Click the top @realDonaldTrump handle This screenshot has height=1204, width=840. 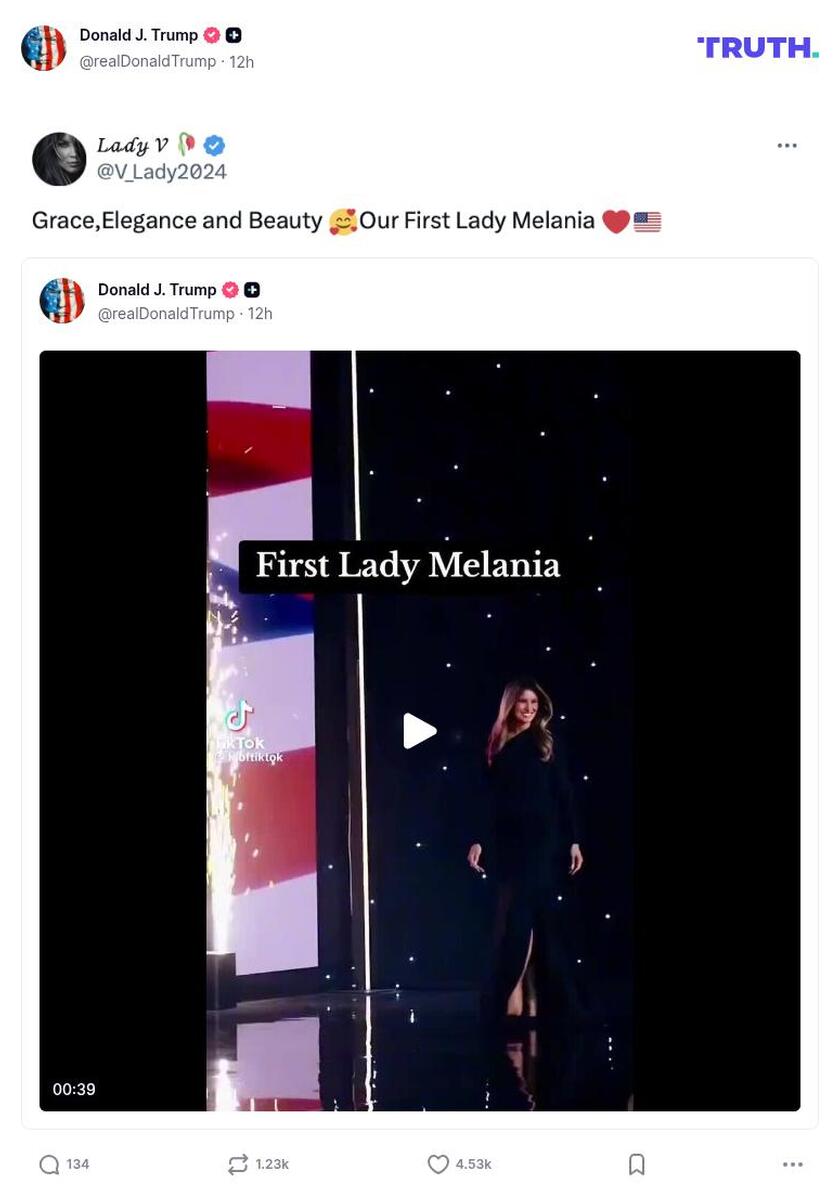[x=148, y=61]
